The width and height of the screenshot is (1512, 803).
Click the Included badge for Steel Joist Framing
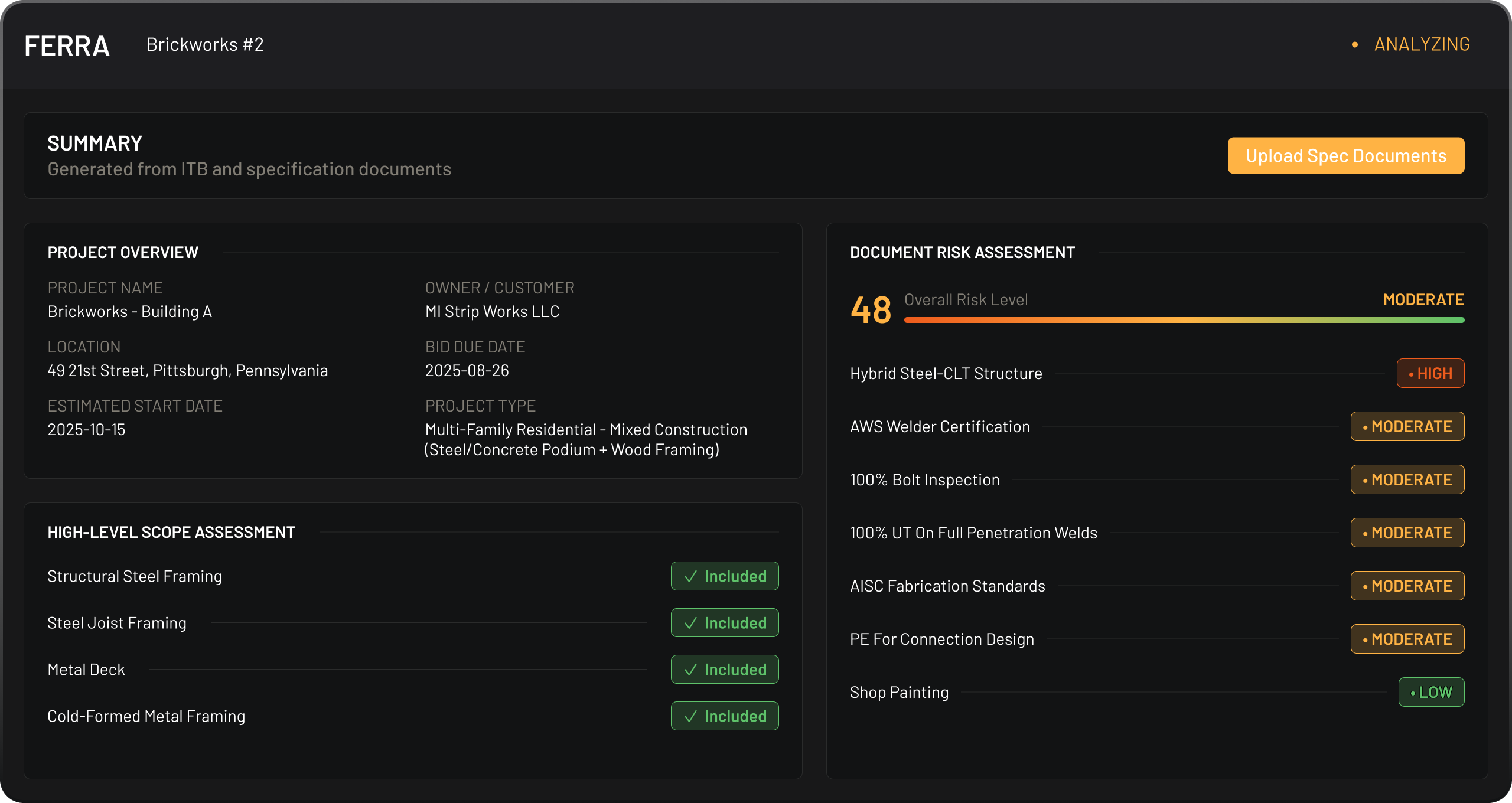(724, 623)
